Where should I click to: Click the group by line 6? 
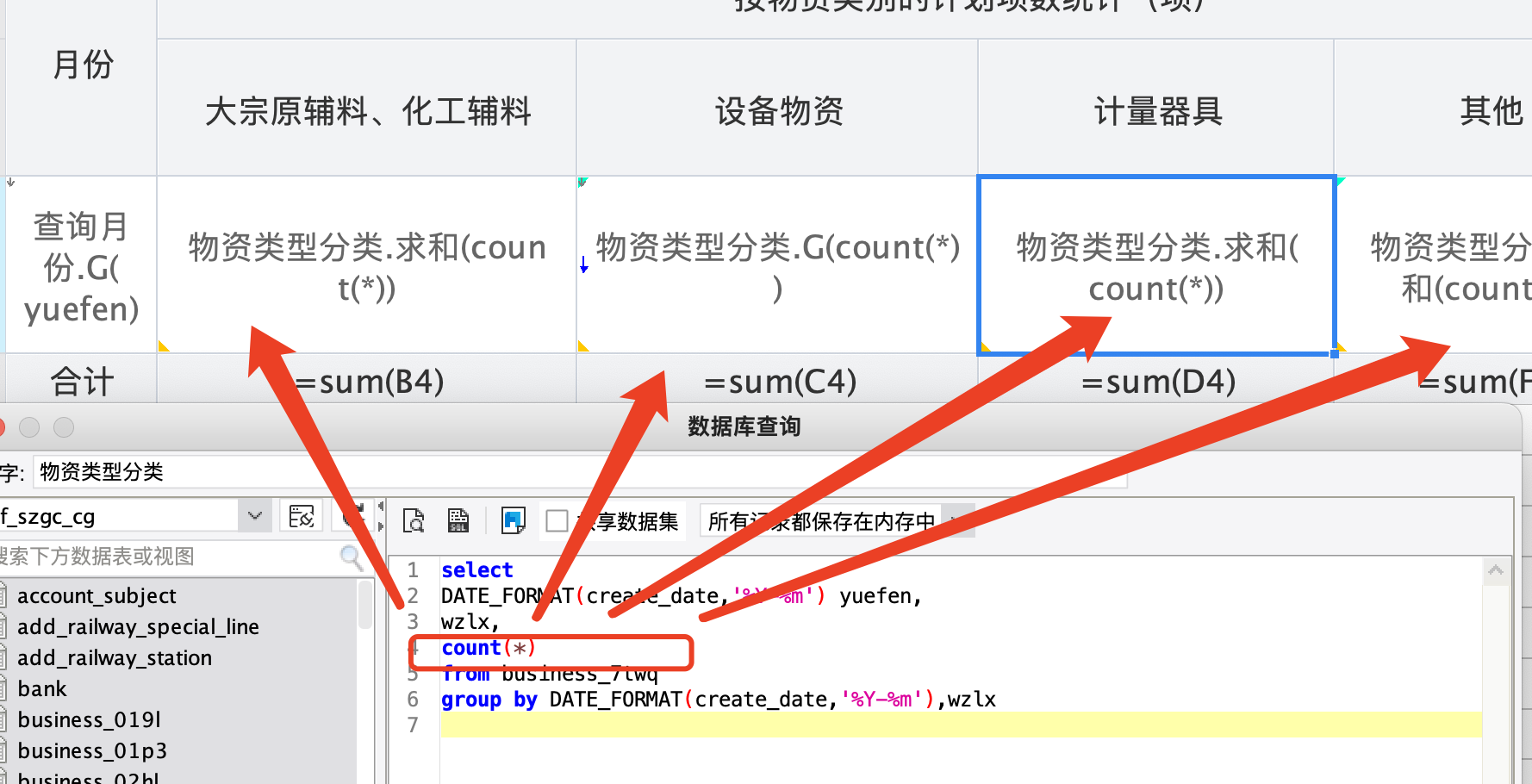[718, 700]
